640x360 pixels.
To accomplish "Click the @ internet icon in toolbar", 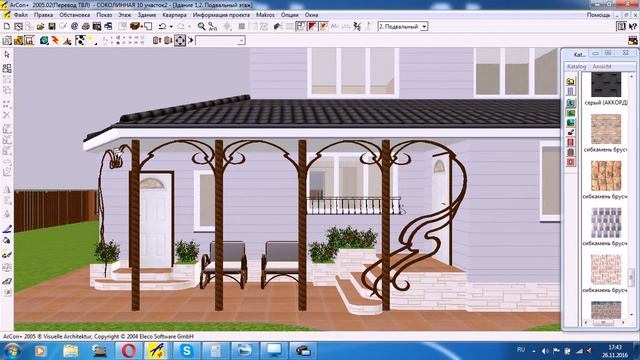I will tap(74, 27).
